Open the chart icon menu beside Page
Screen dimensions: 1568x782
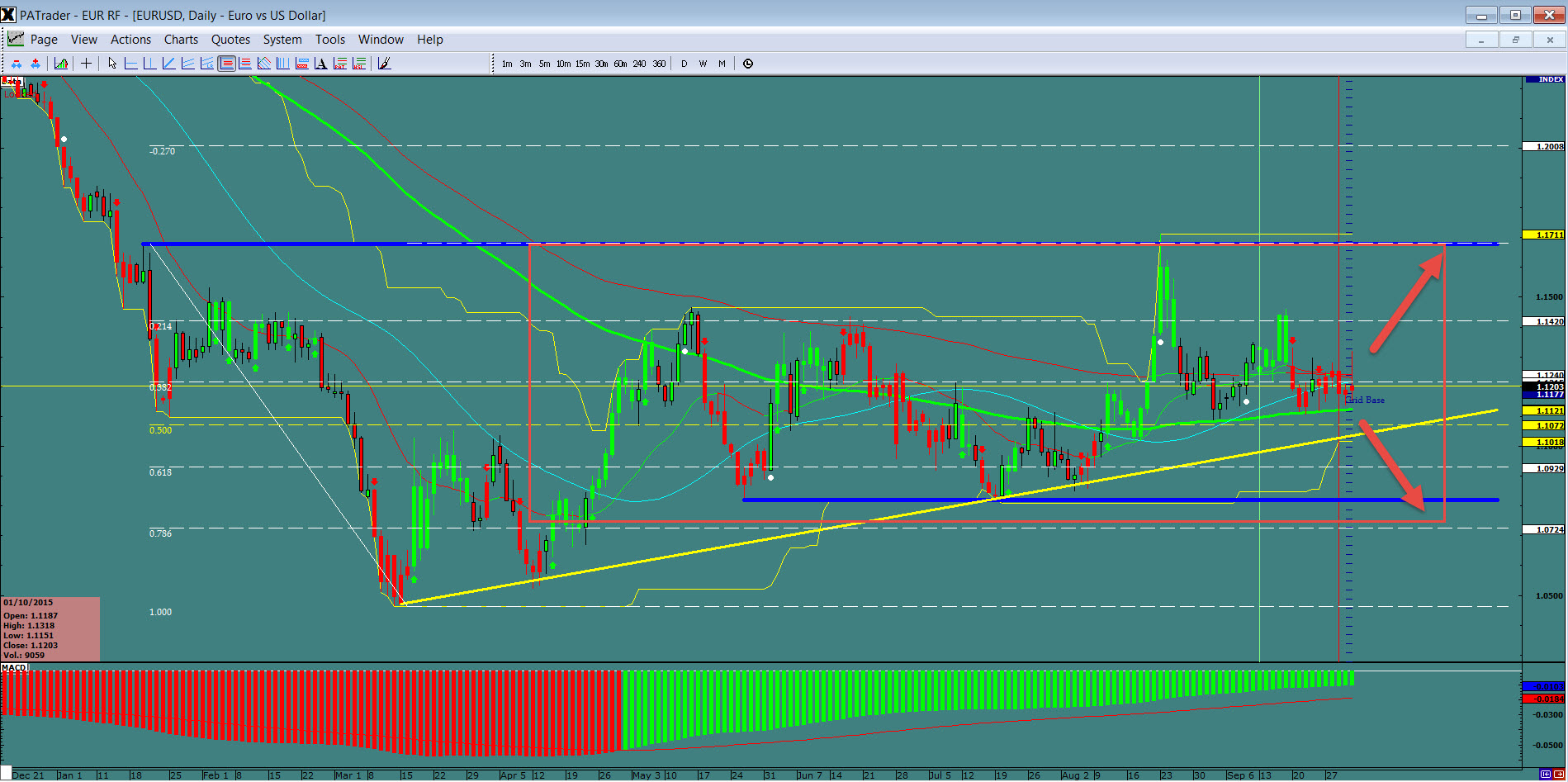[15, 39]
